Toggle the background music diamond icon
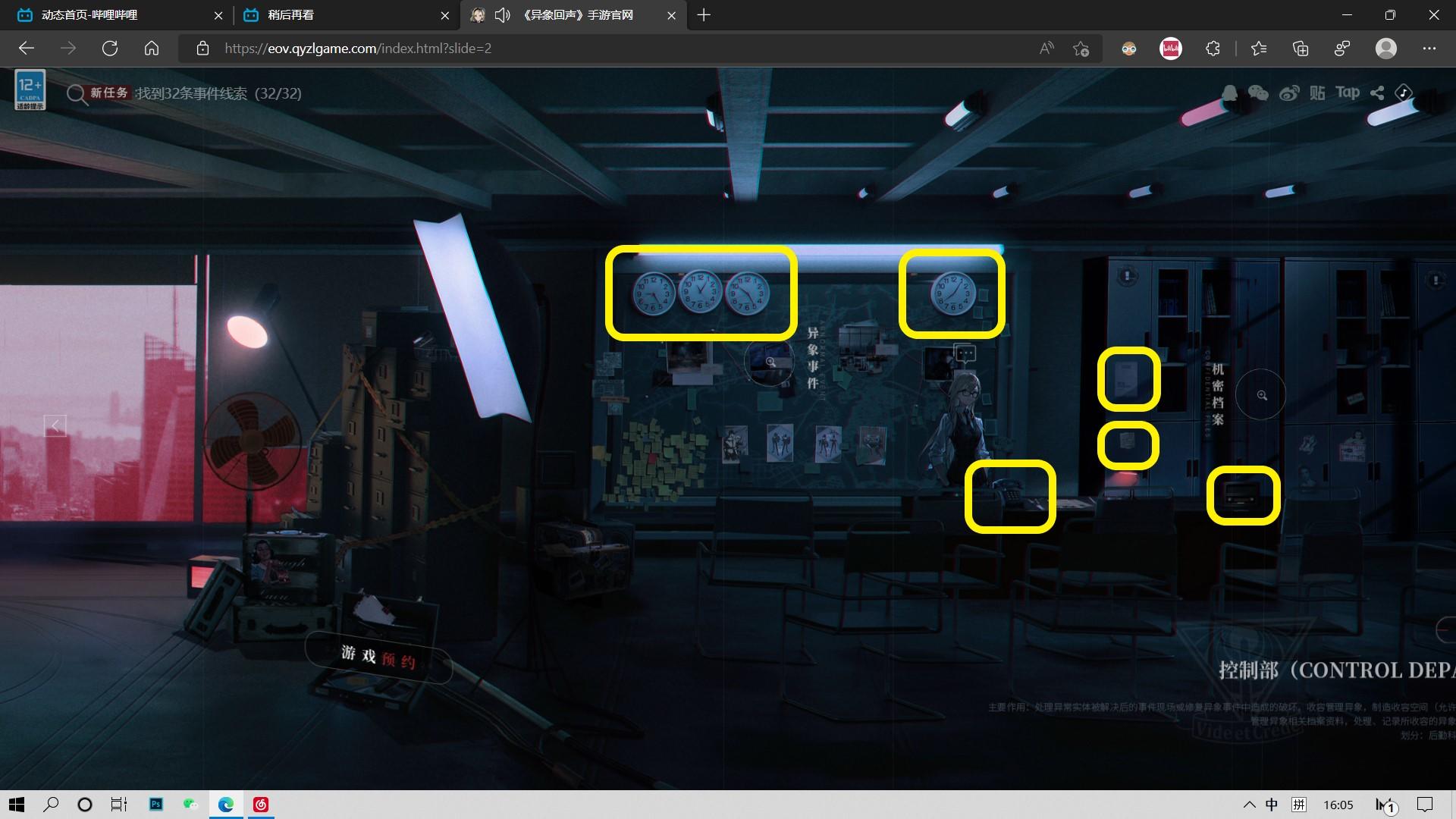Viewport: 1456px width, 819px height. tap(1404, 93)
